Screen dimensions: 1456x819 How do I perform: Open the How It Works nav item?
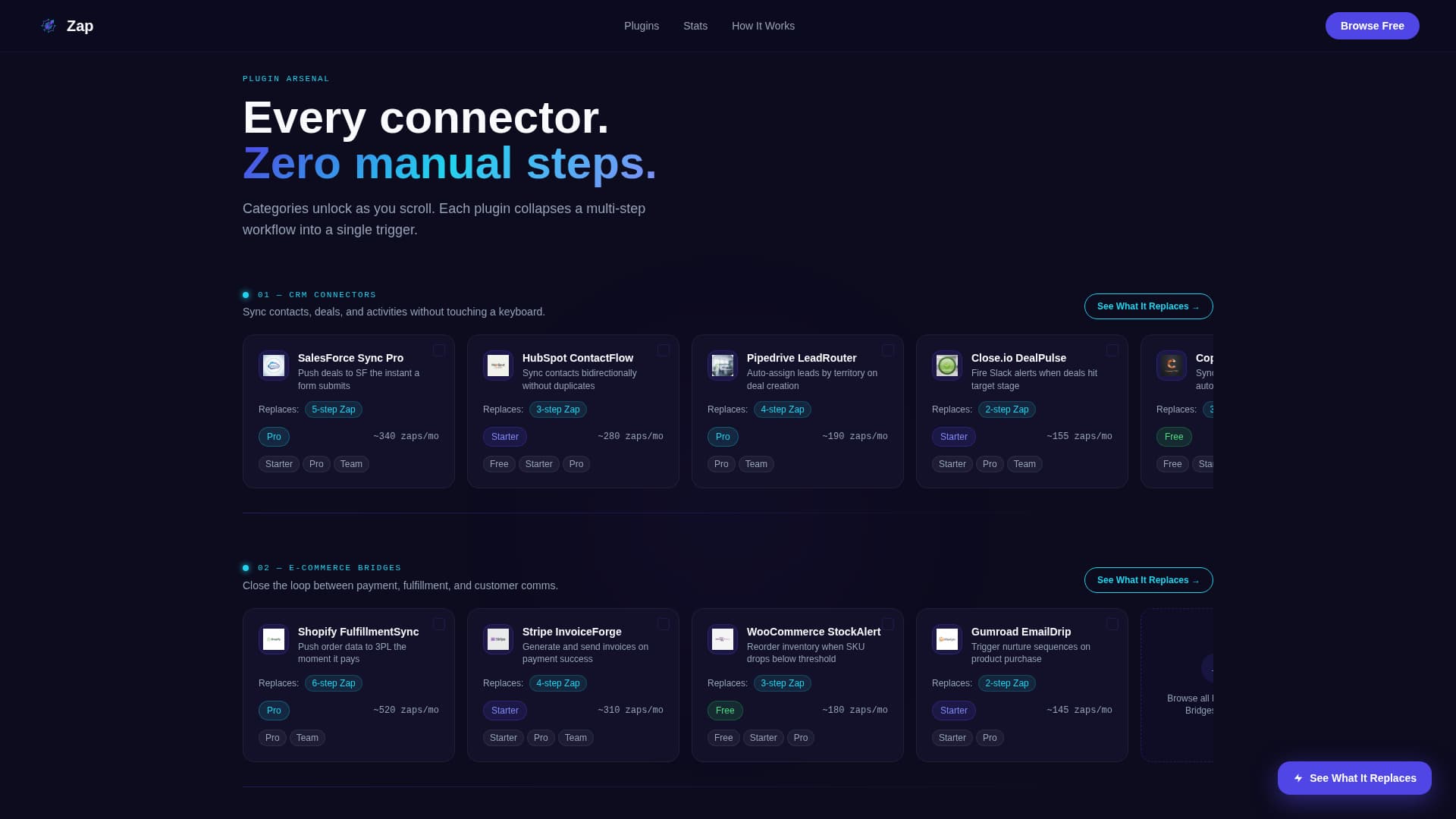[x=763, y=26]
